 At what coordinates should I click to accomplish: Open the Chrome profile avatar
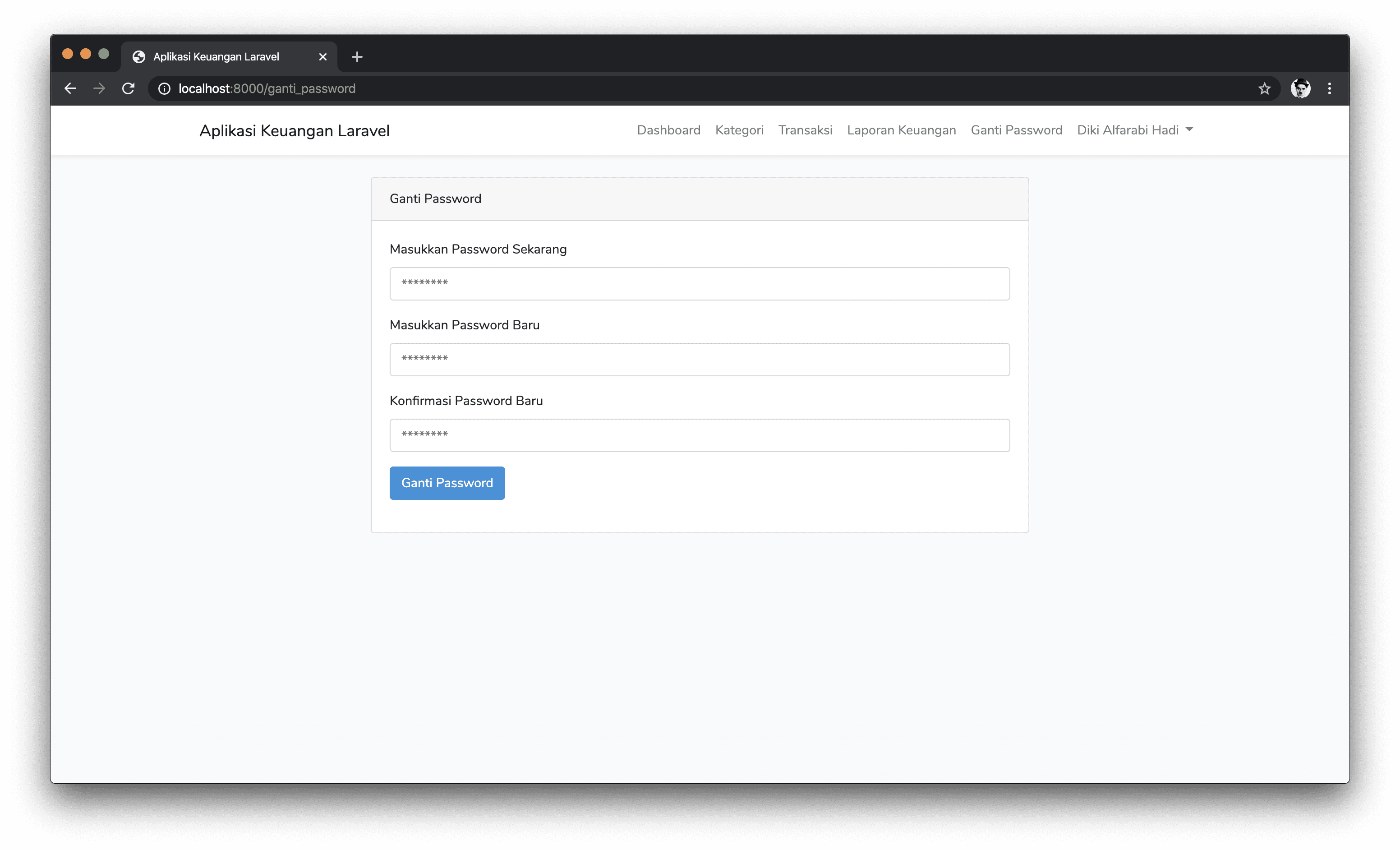pos(1300,88)
